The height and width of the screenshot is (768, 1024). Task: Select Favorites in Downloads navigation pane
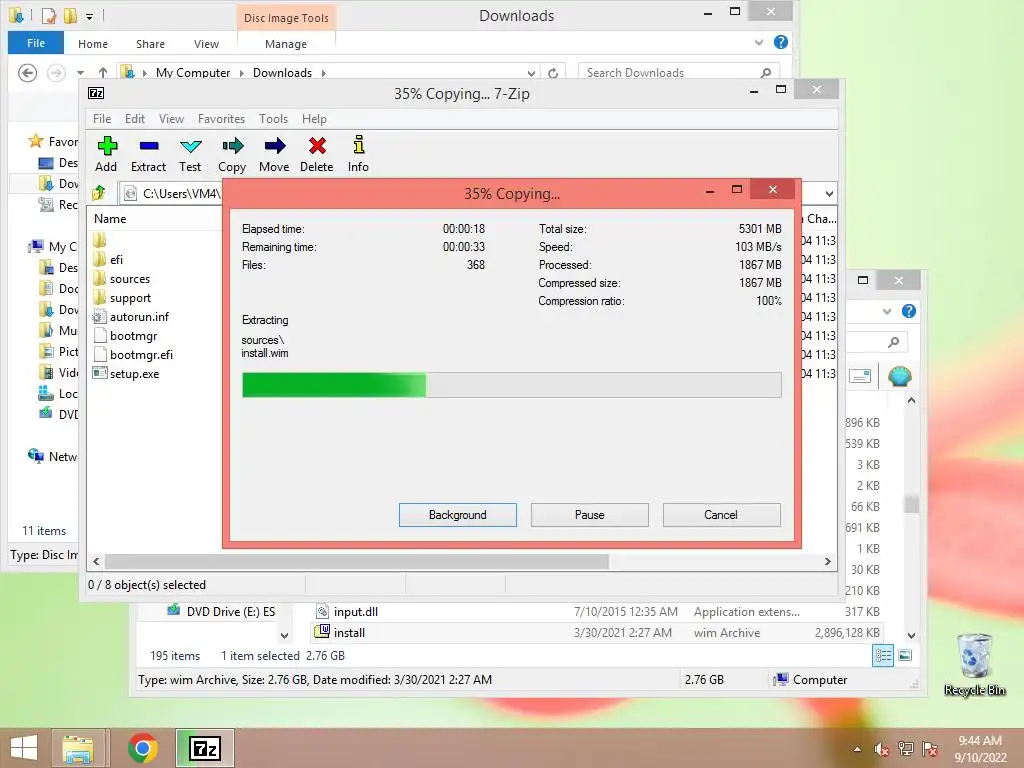(x=53, y=141)
